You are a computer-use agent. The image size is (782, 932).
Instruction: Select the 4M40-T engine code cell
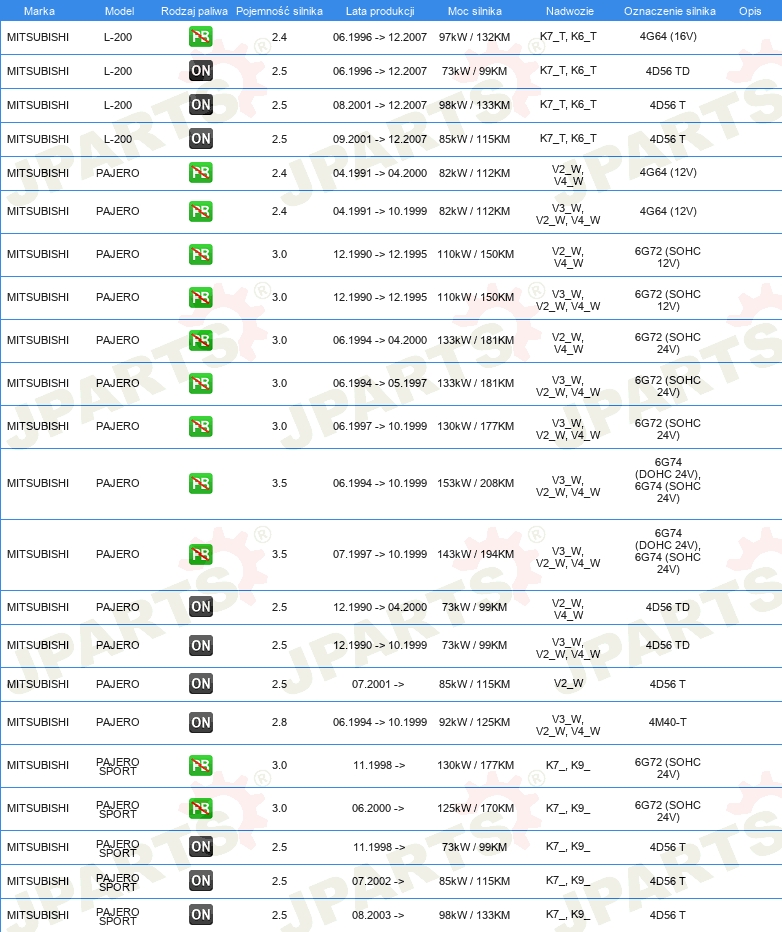pos(667,722)
